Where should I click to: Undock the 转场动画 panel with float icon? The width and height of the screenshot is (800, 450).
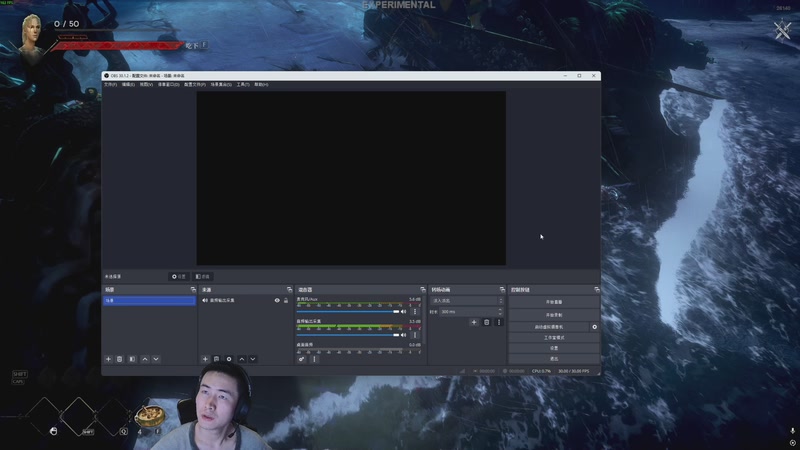[502, 289]
